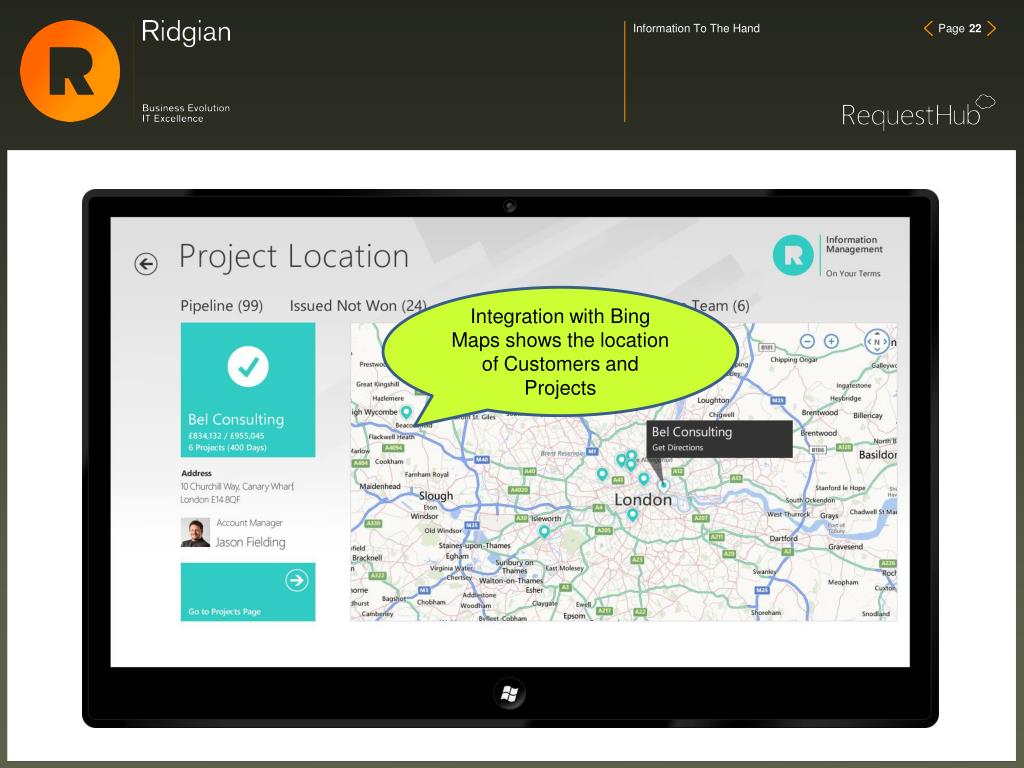Open the Pipeline (99) tab
This screenshot has width=1024, height=768.
(x=221, y=306)
